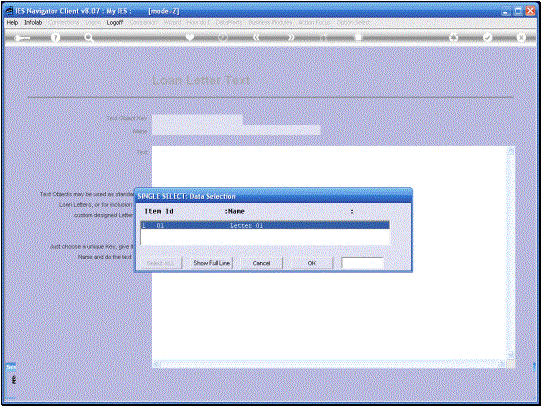Click the Text Object Key input field
The height and width of the screenshot is (406, 541).
click(197, 119)
